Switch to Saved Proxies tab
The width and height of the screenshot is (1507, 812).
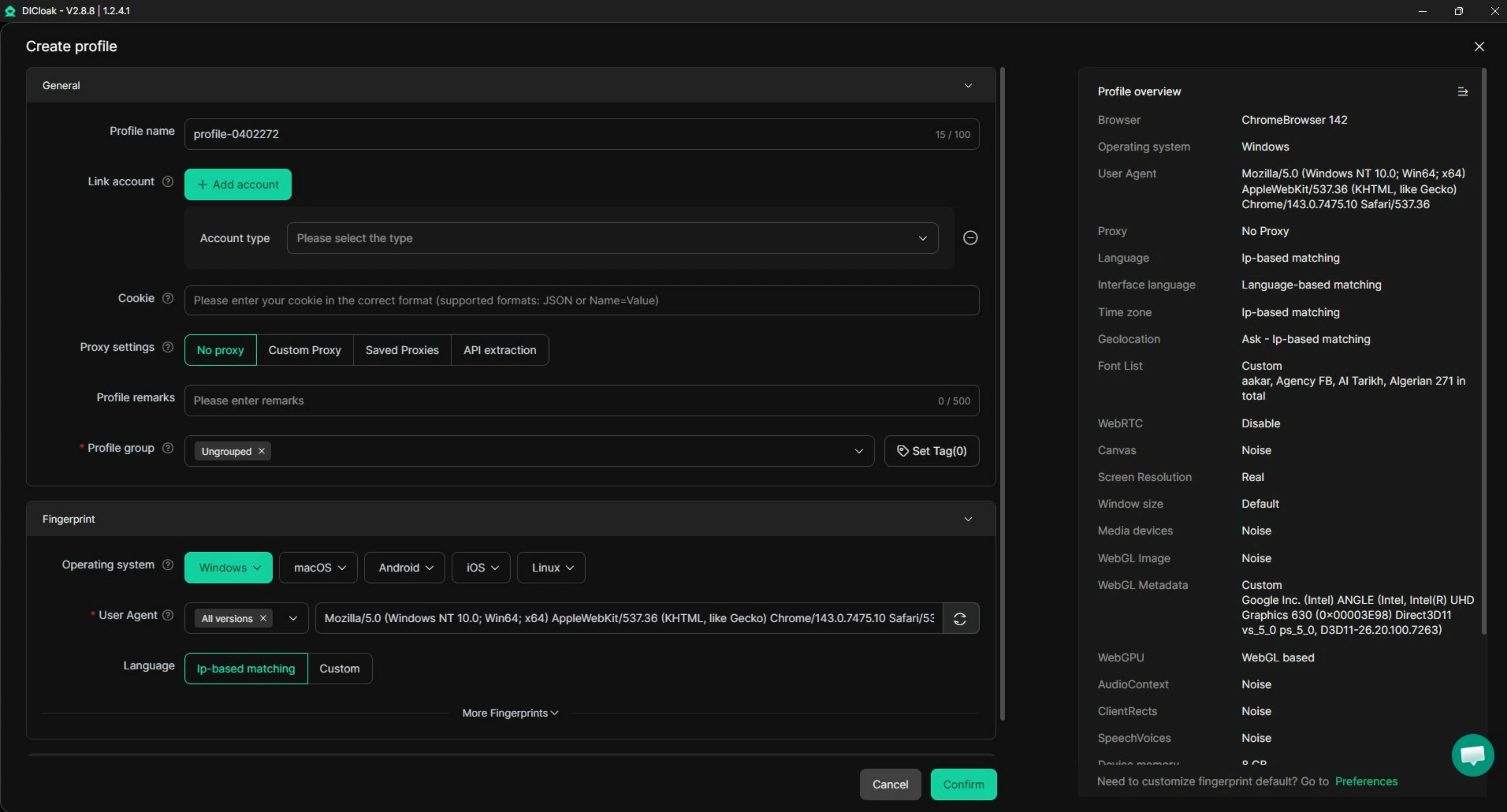click(402, 350)
